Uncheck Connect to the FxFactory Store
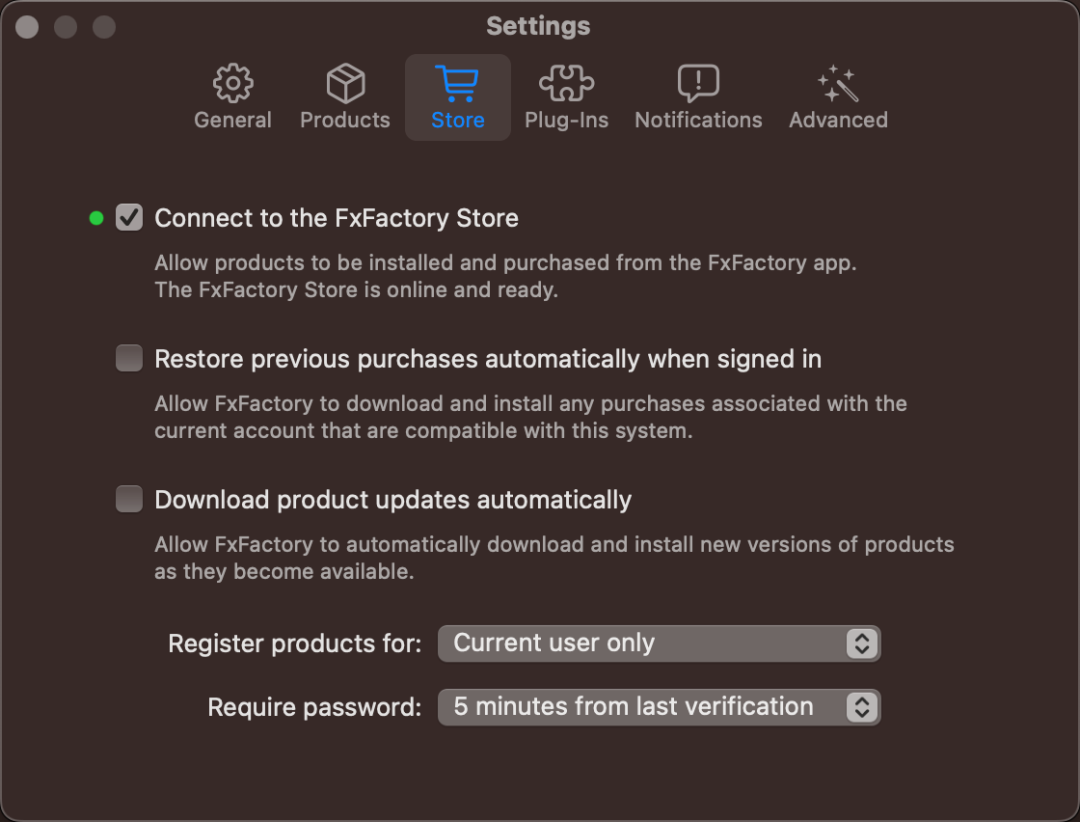This screenshot has width=1080, height=822. (x=129, y=218)
